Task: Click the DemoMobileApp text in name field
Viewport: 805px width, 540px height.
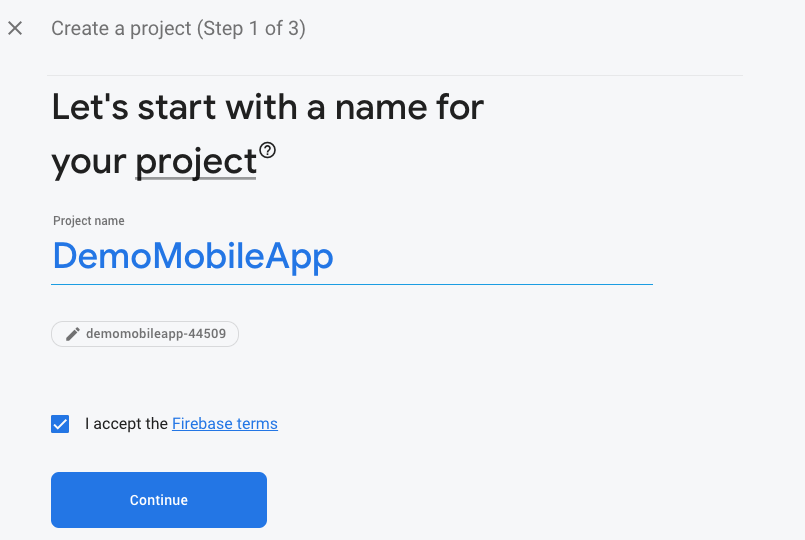Action: pyautogui.click(x=193, y=256)
